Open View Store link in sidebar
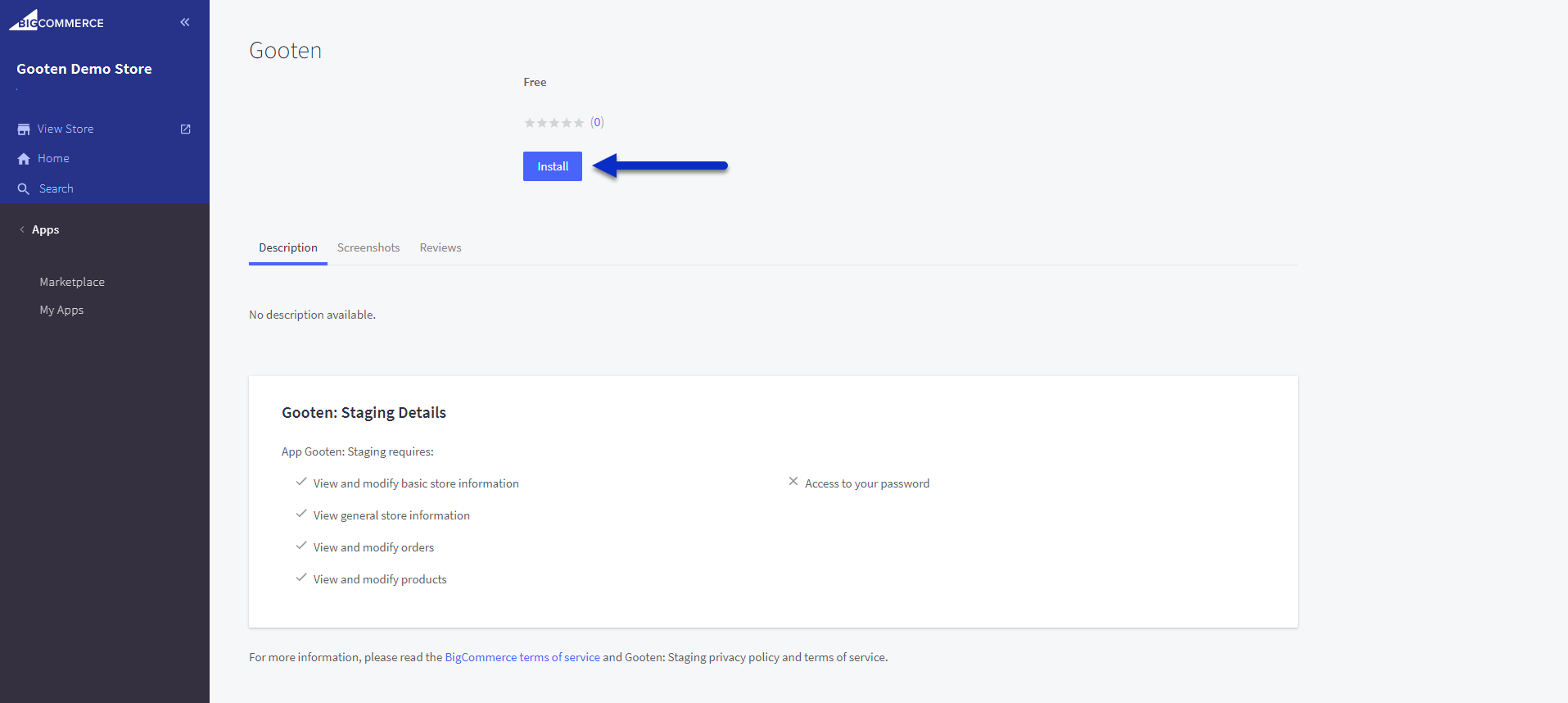Image resolution: width=1568 pixels, height=703 pixels. 66,129
